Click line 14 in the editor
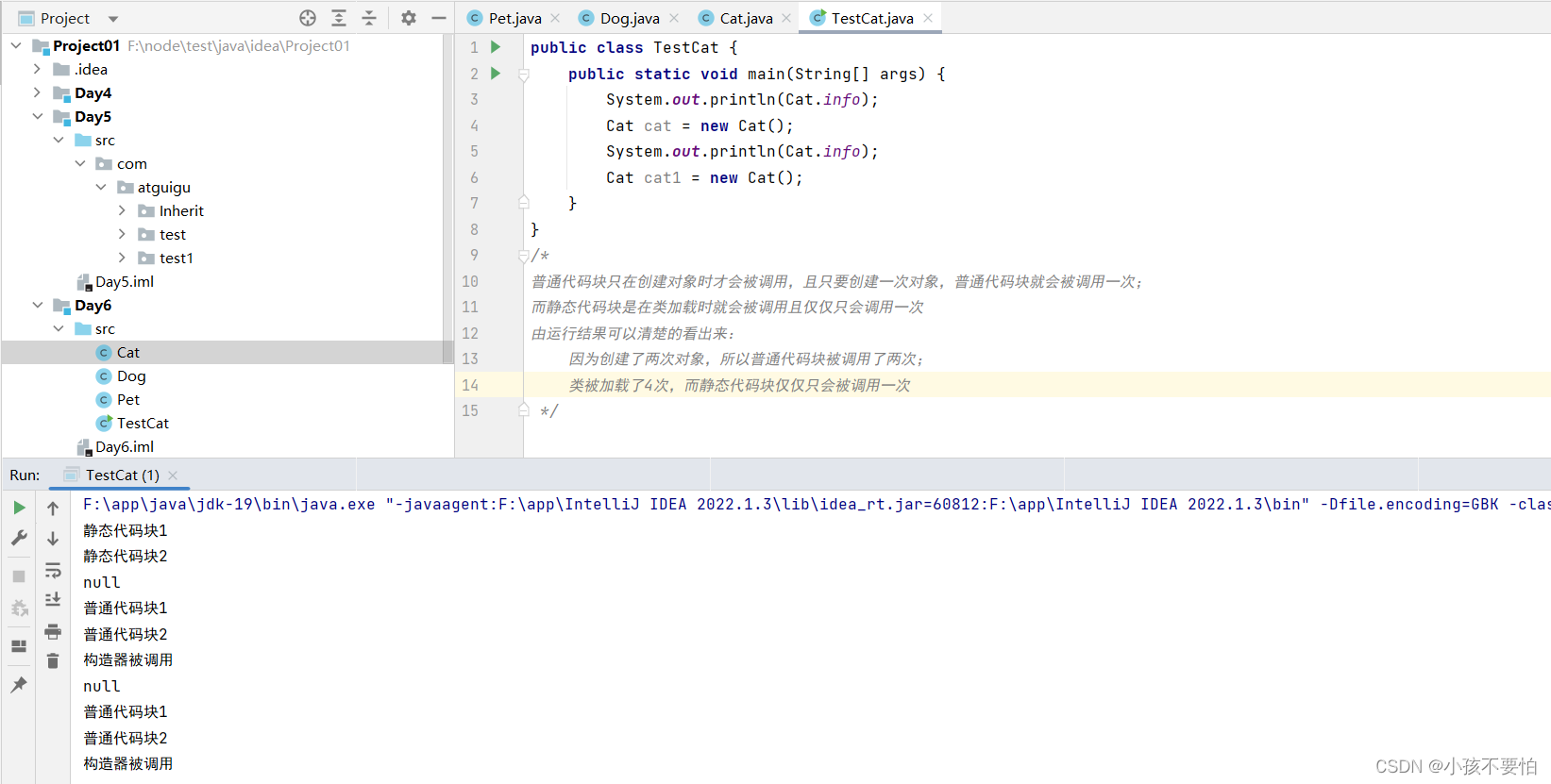Image resolution: width=1551 pixels, height=784 pixels. 1037,385
